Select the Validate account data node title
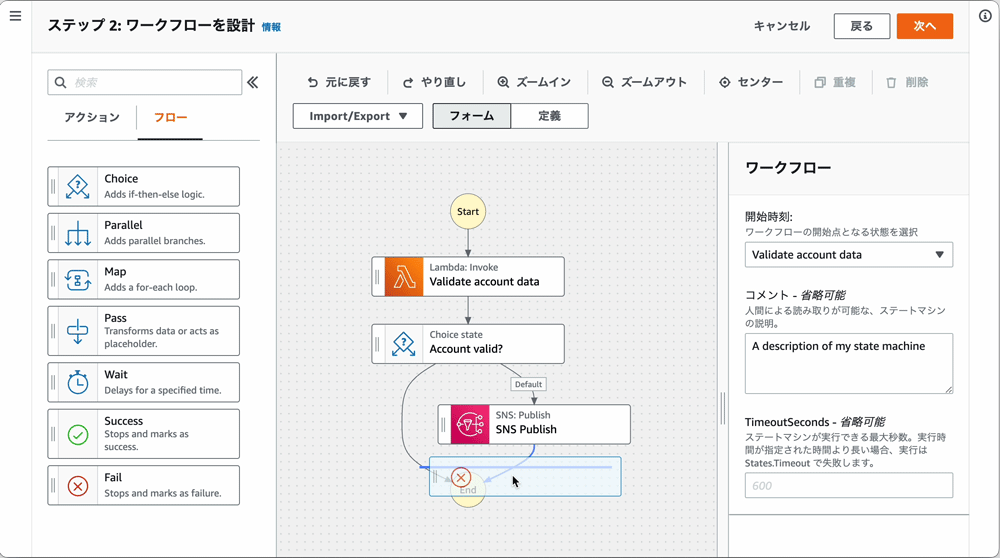 pyautogui.click(x=484, y=282)
